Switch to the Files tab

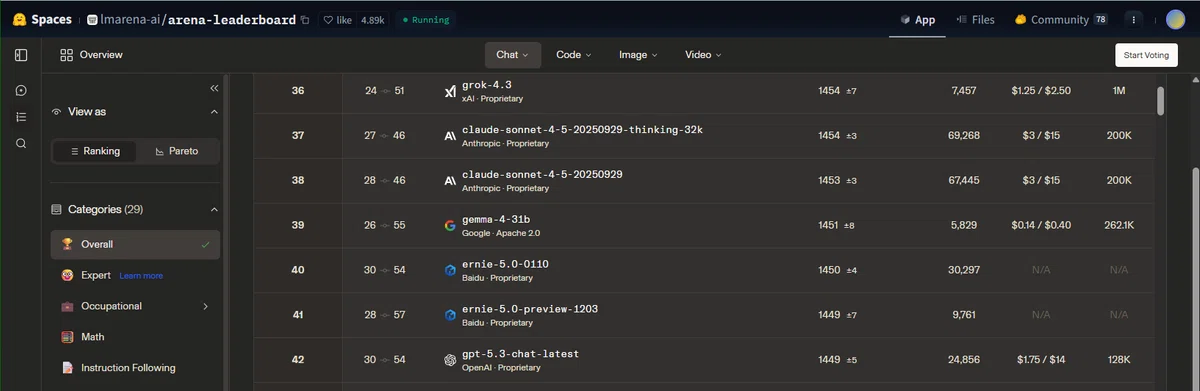976,19
